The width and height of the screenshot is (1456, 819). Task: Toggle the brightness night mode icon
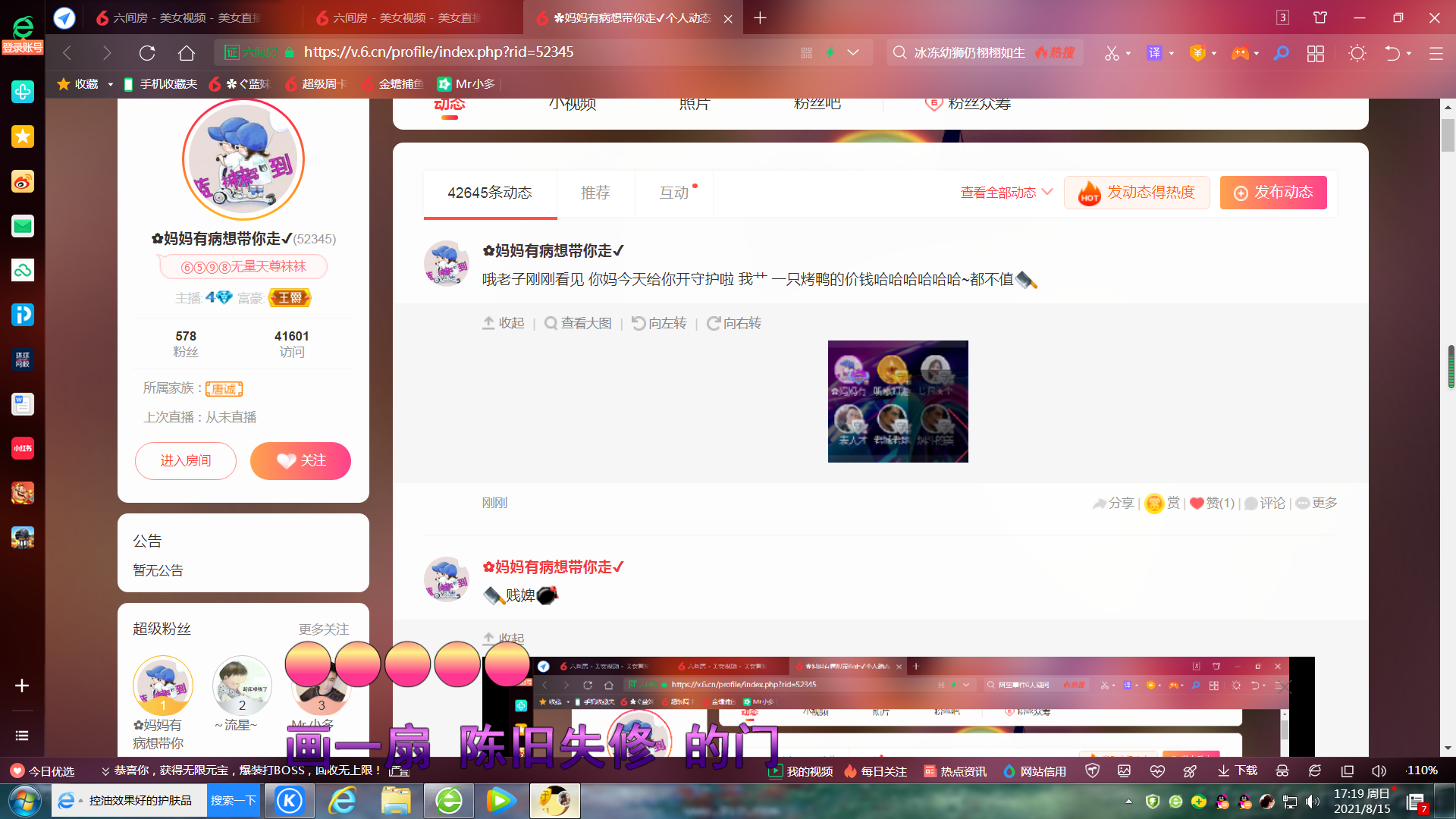pos(1357,53)
